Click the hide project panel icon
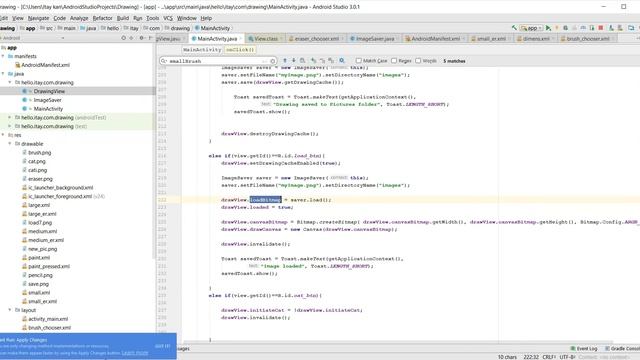The height and width of the screenshot is (360, 640). (x=150, y=38)
